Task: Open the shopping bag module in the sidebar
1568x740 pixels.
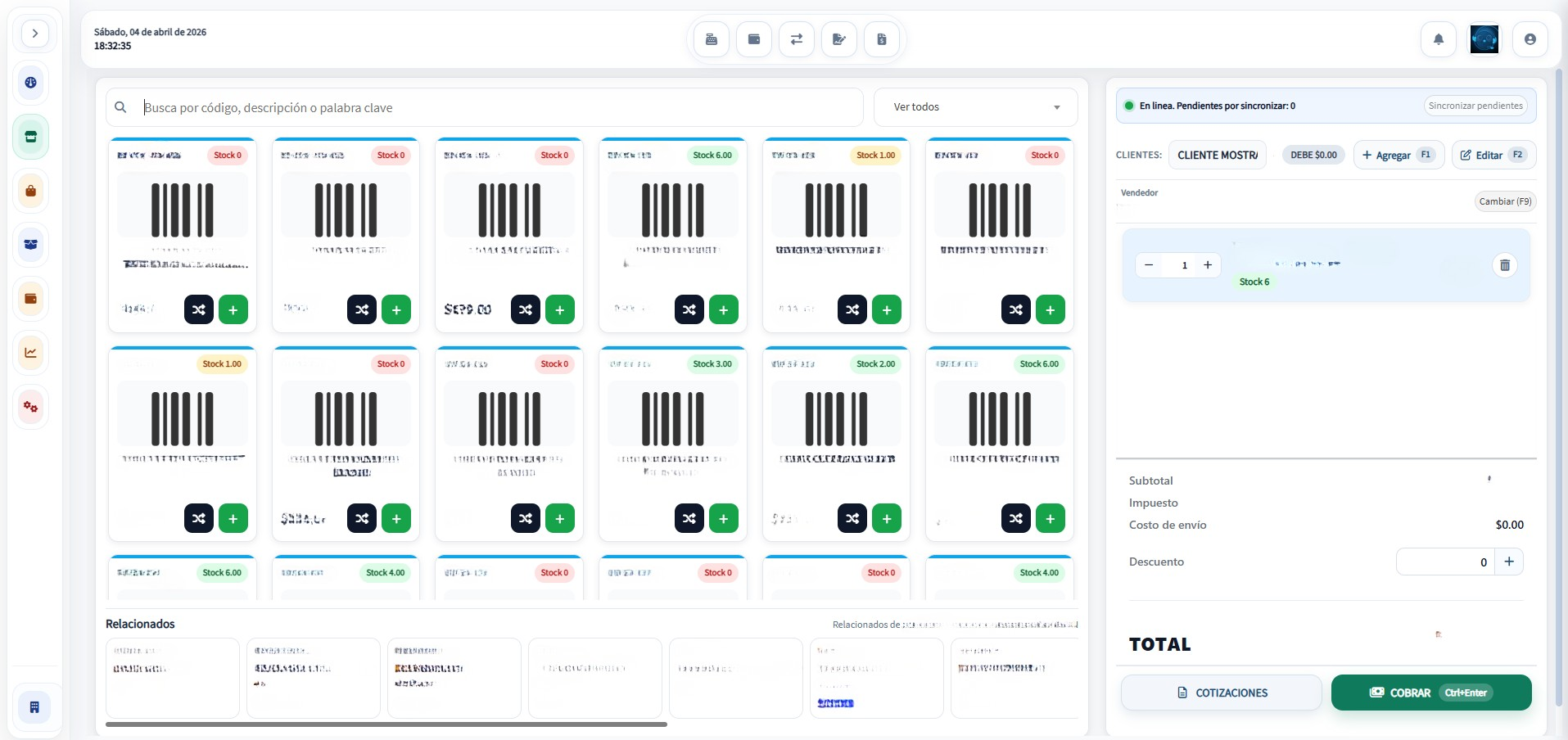Action: 30,190
